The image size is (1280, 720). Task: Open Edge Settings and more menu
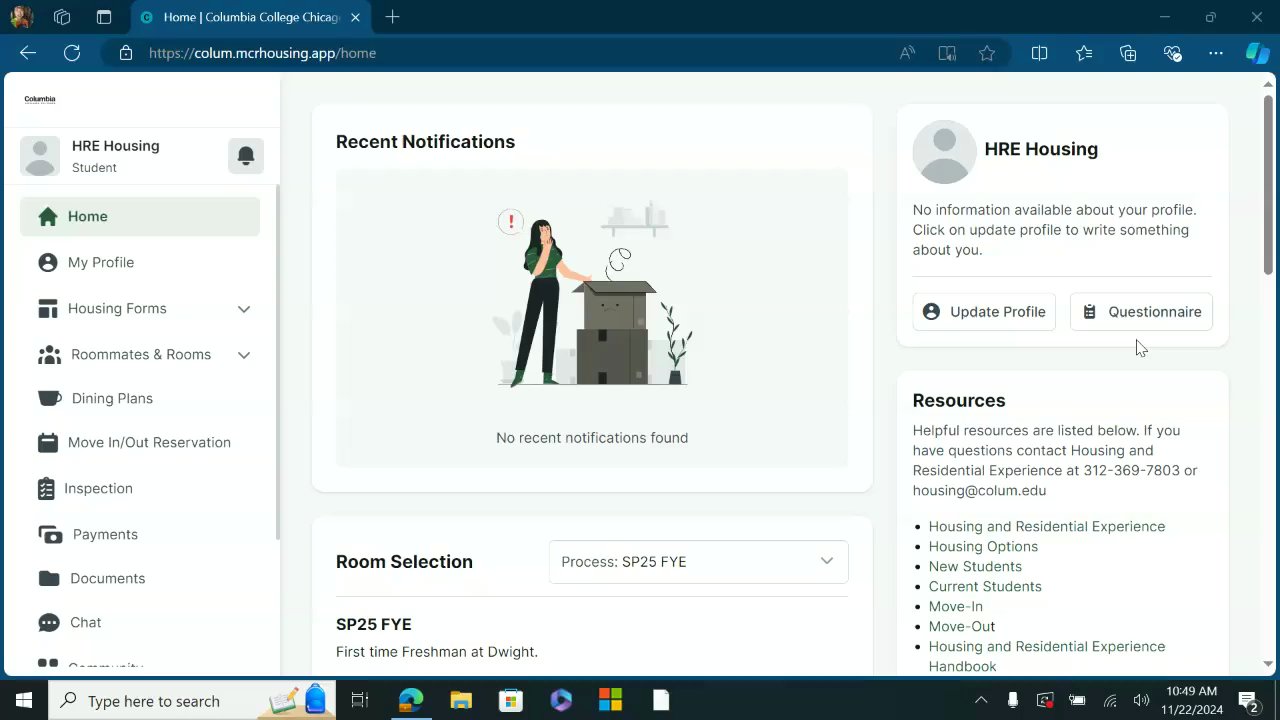tap(1216, 53)
